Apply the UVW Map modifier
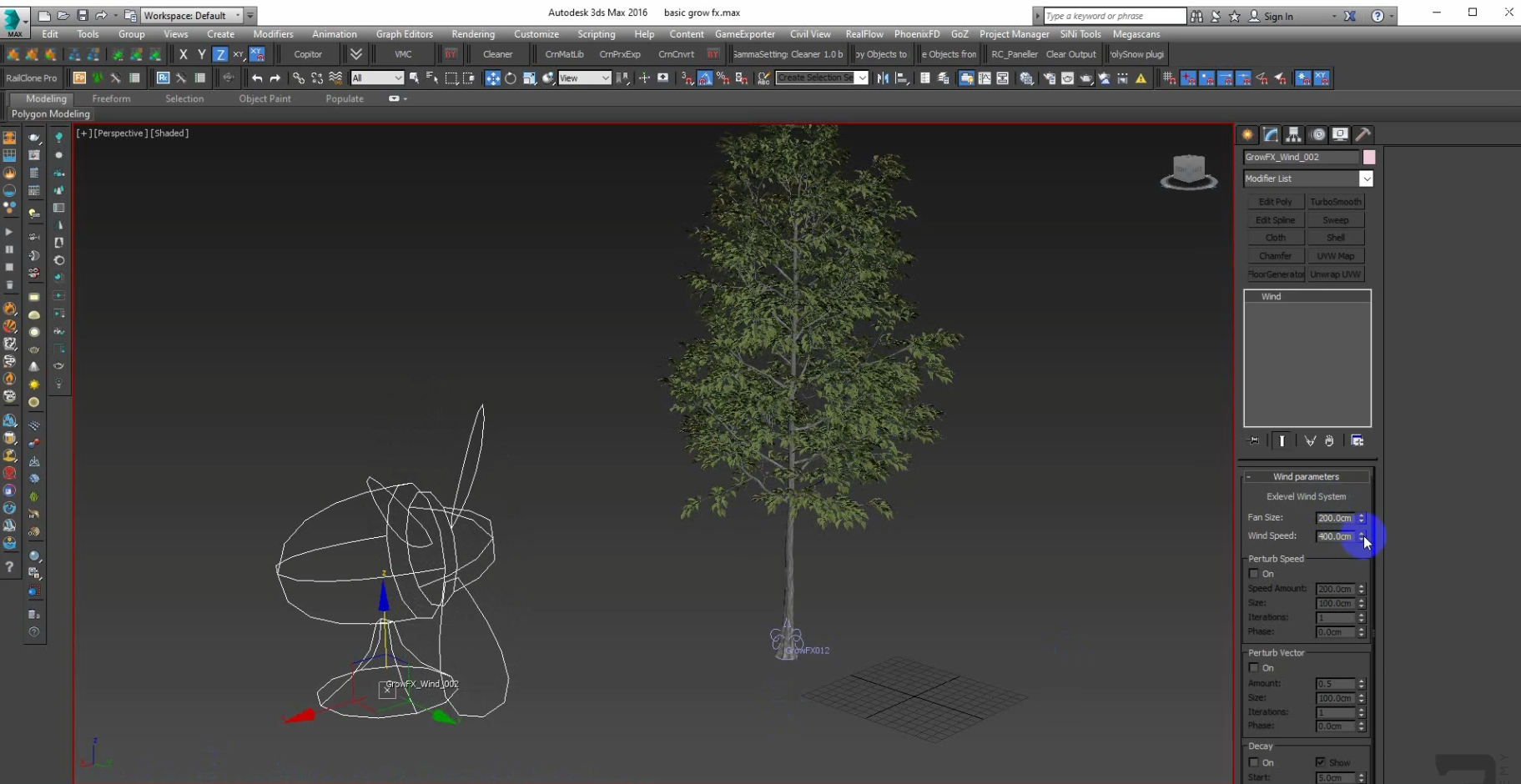The width and height of the screenshot is (1521, 784). [x=1337, y=256]
